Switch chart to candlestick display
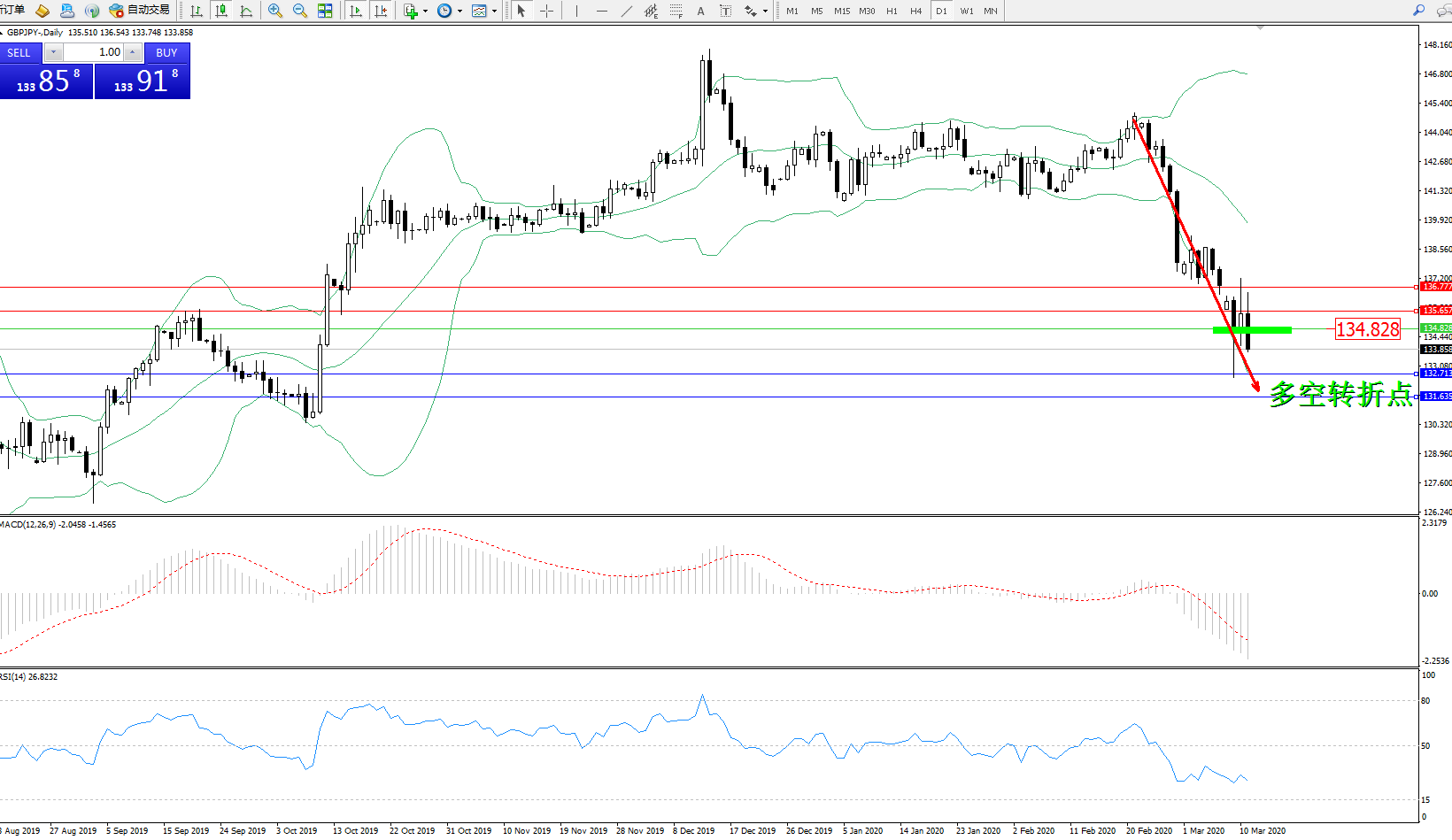The width and height of the screenshot is (1452, 840). click(221, 11)
